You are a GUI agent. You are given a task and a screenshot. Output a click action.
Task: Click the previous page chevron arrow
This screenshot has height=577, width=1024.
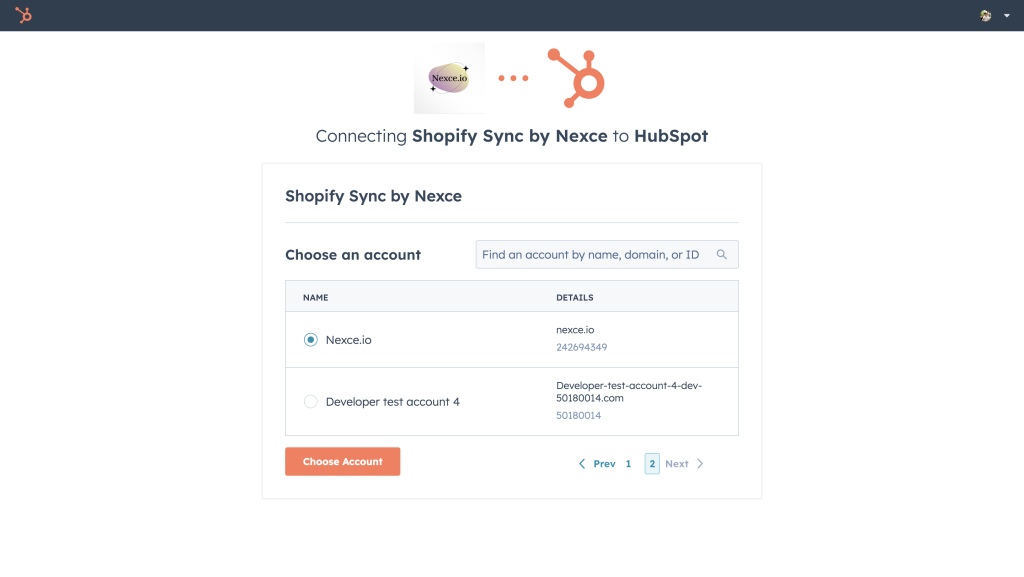pos(582,463)
